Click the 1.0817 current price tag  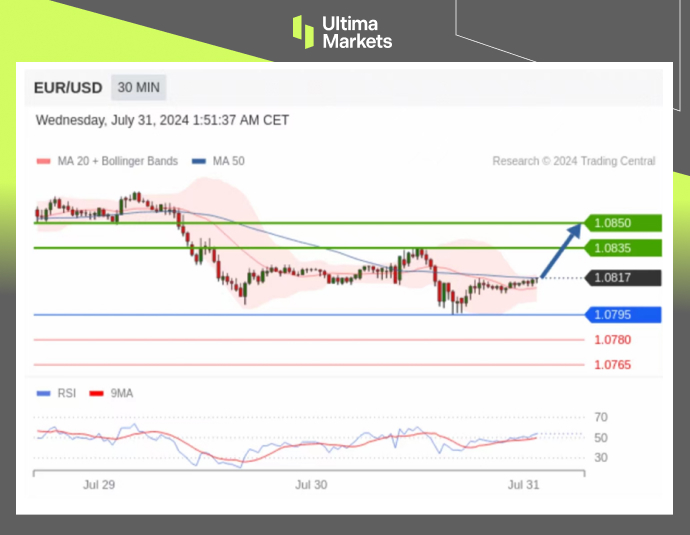point(621,278)
